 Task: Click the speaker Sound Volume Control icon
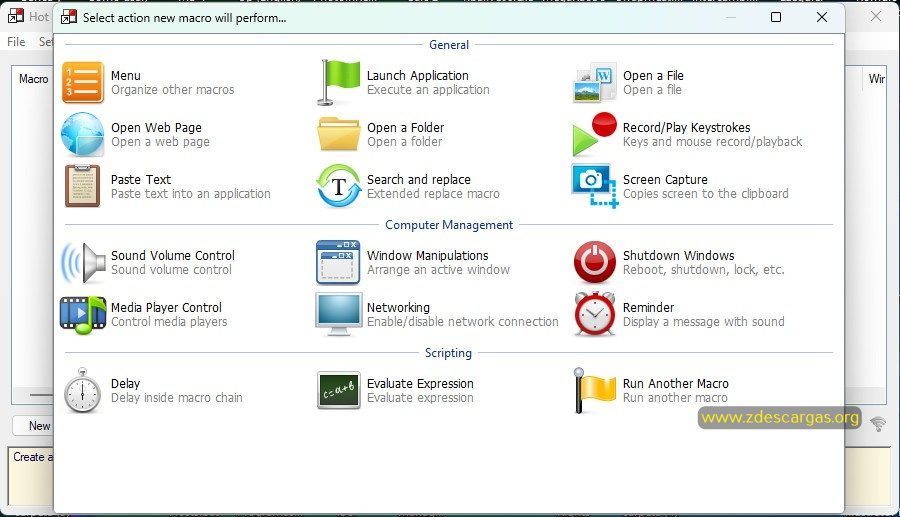coord(83,263)
